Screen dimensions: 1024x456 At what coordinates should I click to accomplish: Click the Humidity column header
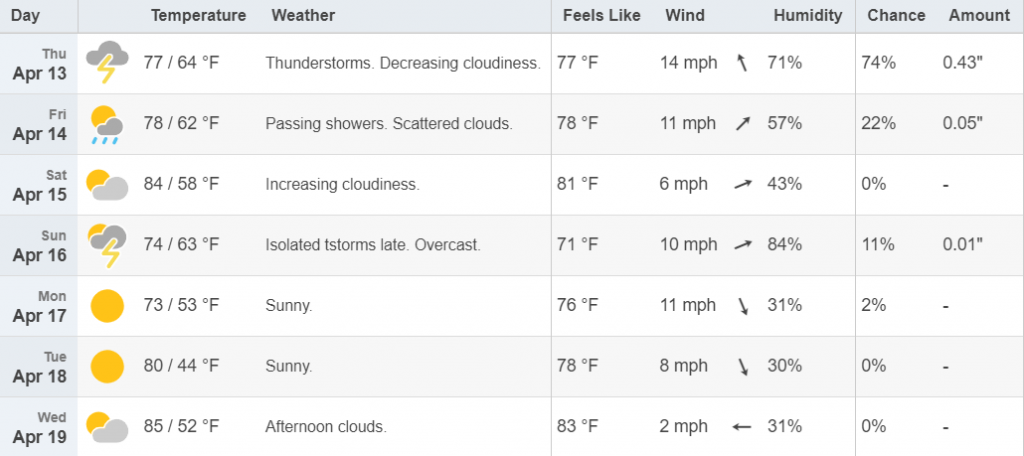point(808,16)
